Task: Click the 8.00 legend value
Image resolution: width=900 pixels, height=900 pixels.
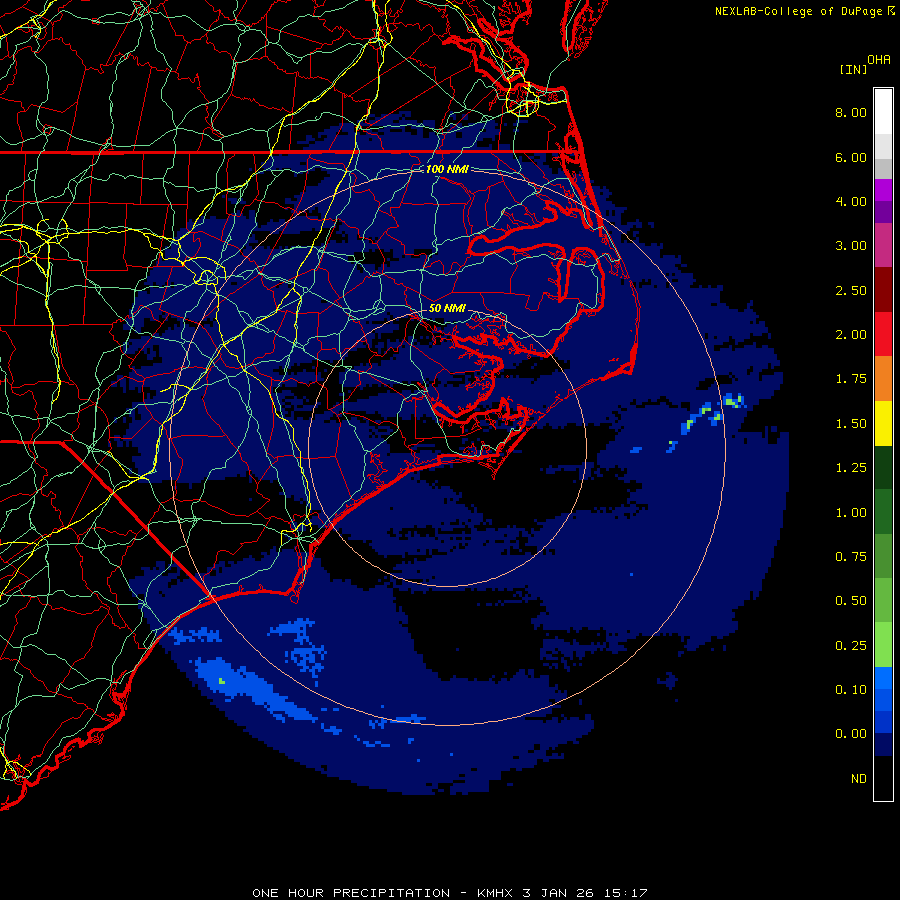Action: click(851, 112)
